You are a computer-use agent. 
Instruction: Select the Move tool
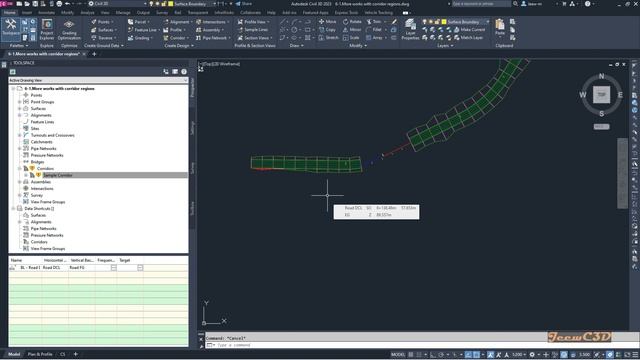[327, 22]
